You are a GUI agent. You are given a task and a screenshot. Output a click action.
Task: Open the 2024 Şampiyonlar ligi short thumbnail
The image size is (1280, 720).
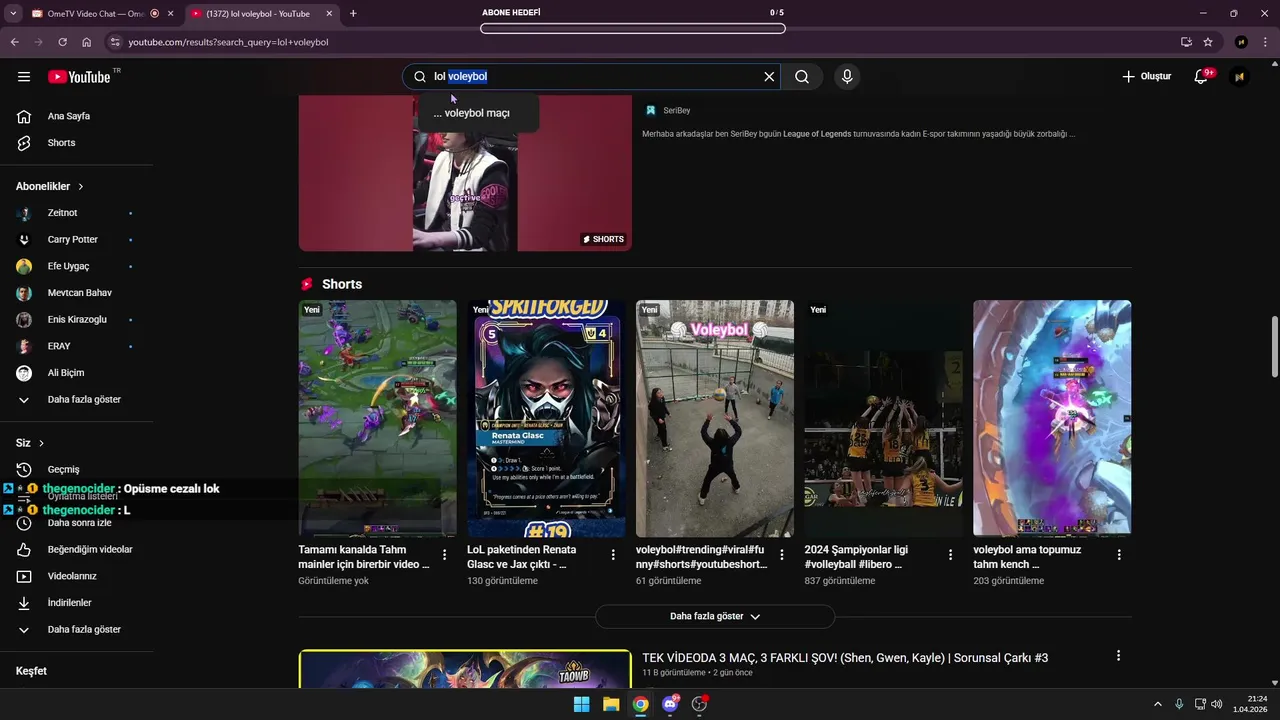pyautogui.click(x=884, y=419)
